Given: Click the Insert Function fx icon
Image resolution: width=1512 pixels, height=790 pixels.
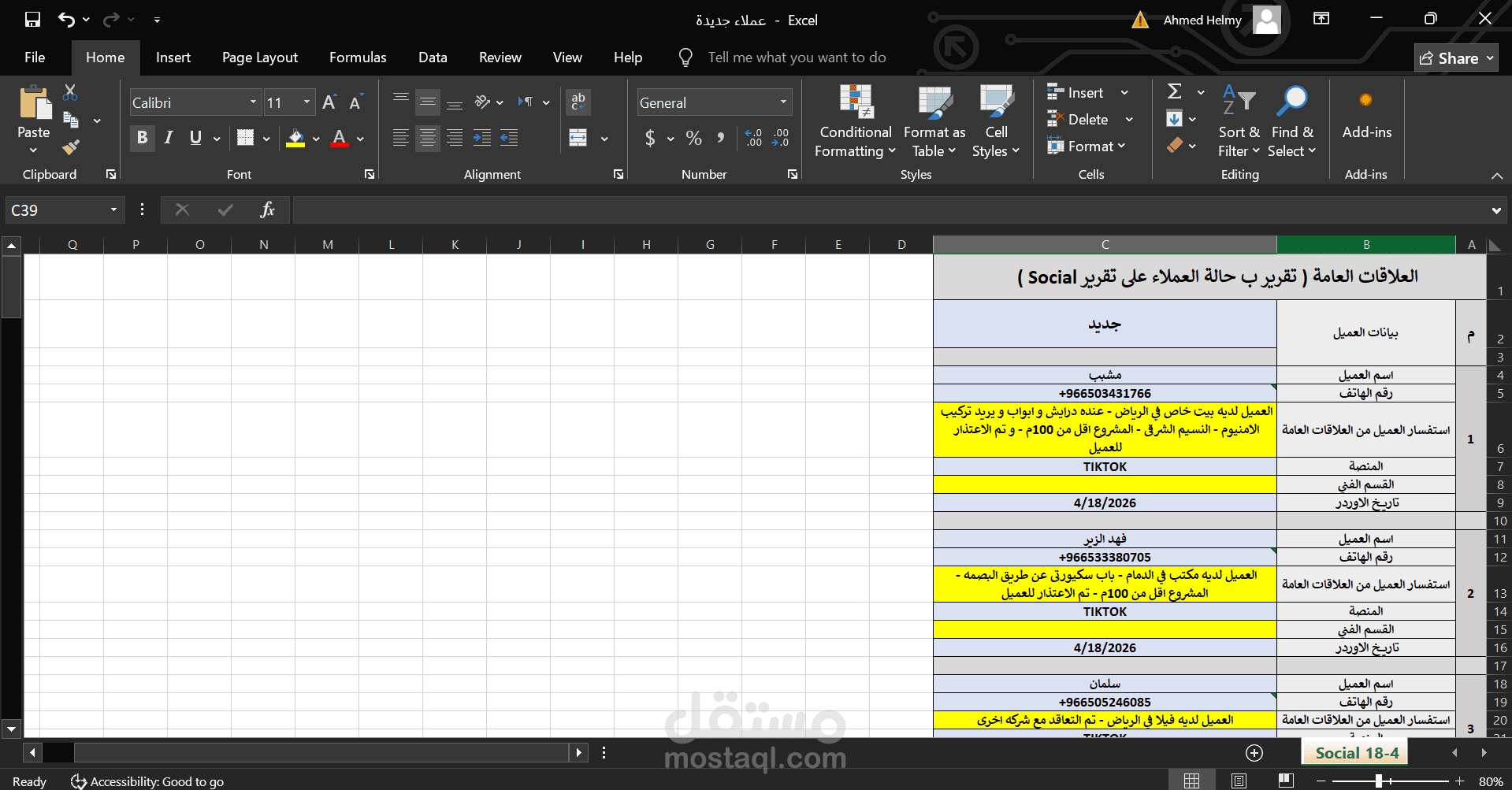Looking at the screenshot, I should click(268, 210).
